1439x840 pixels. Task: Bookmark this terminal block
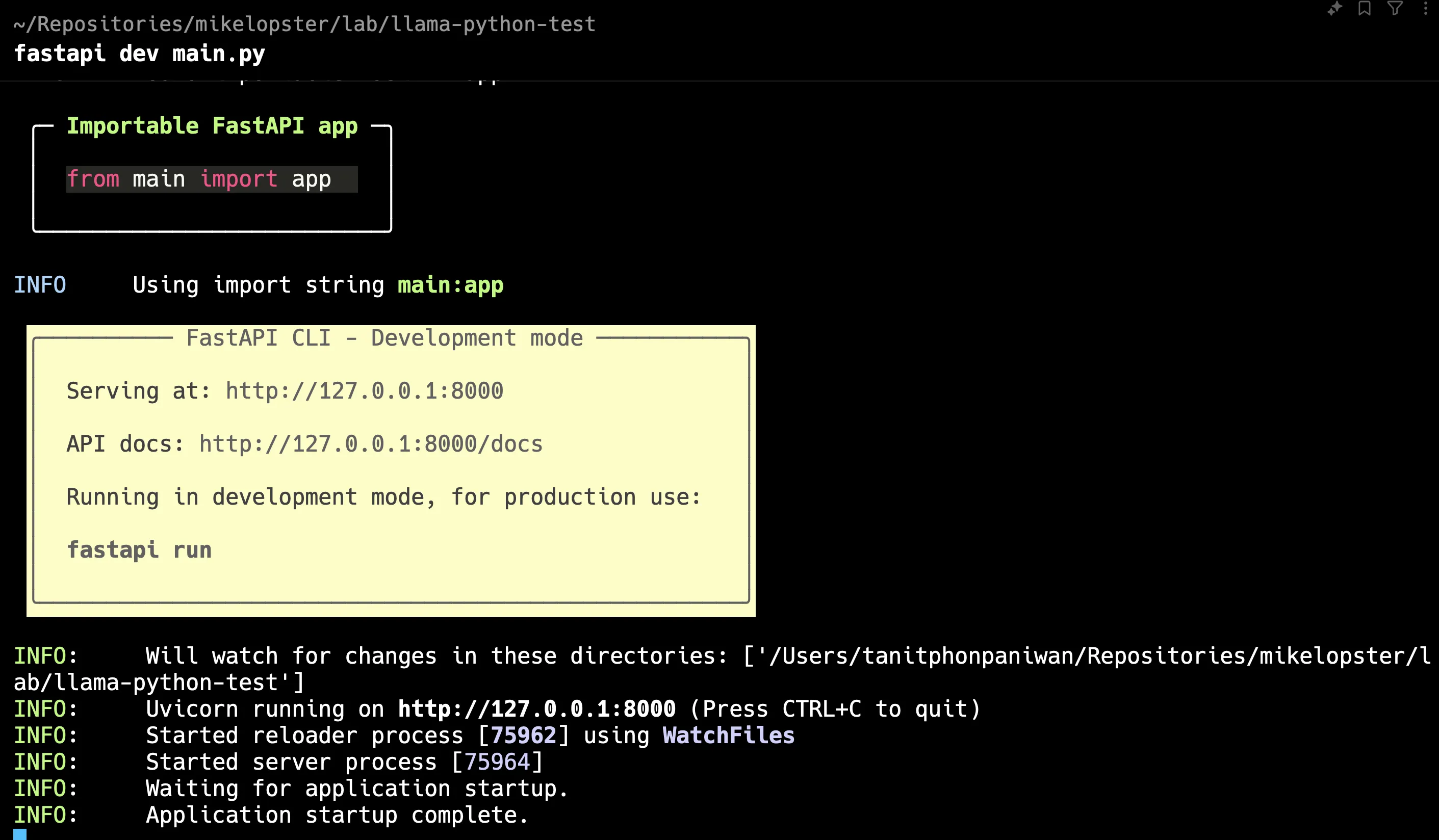[1364, 9]
